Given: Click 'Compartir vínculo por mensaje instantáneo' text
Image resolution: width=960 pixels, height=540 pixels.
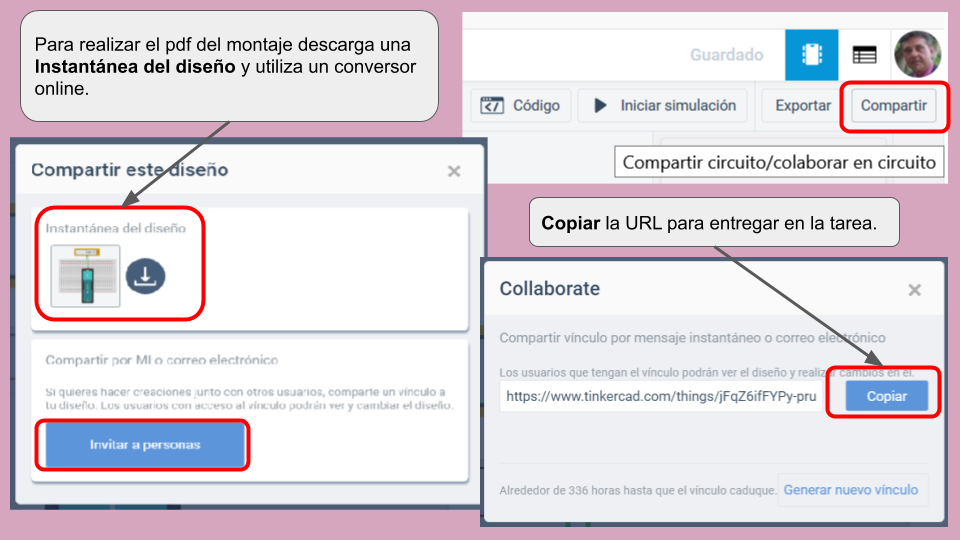Looking at the screenshot, I should coord(692,338).
